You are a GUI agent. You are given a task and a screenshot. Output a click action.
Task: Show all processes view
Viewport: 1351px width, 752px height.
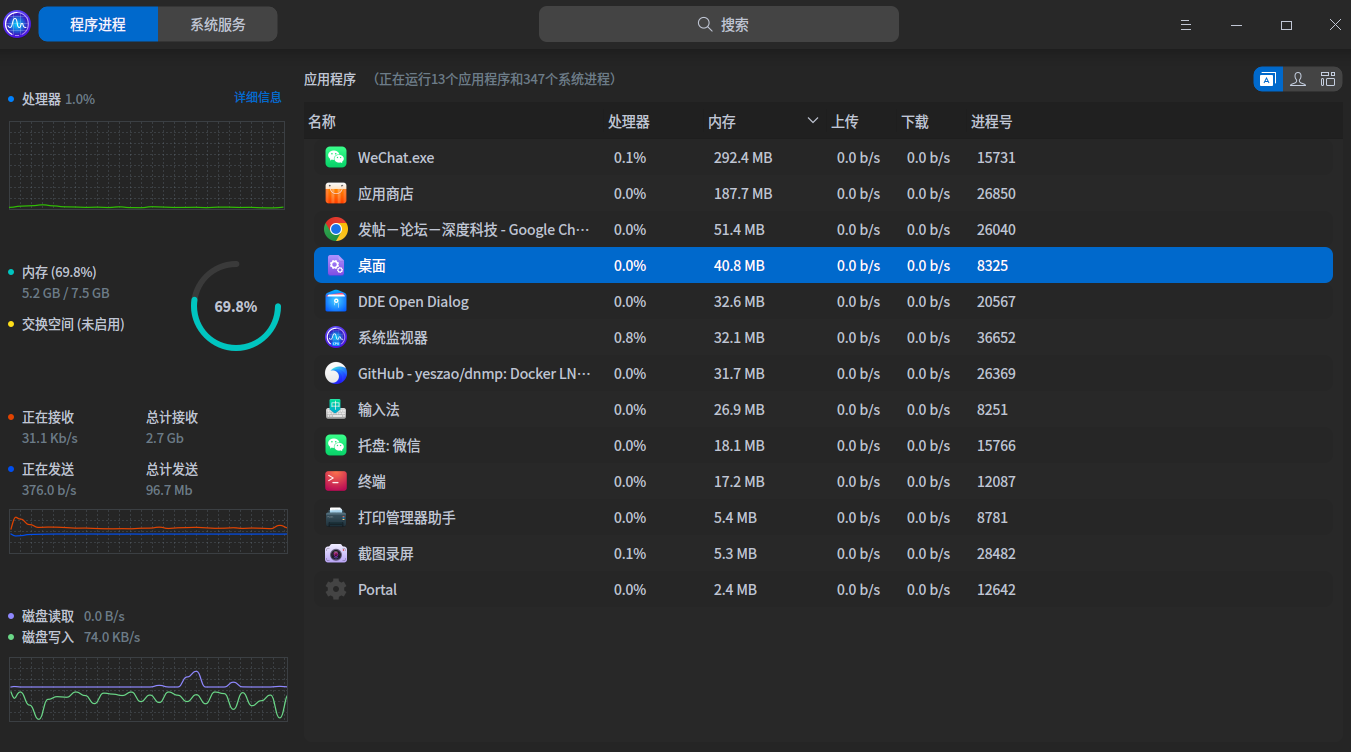[x=1328, y=79]
